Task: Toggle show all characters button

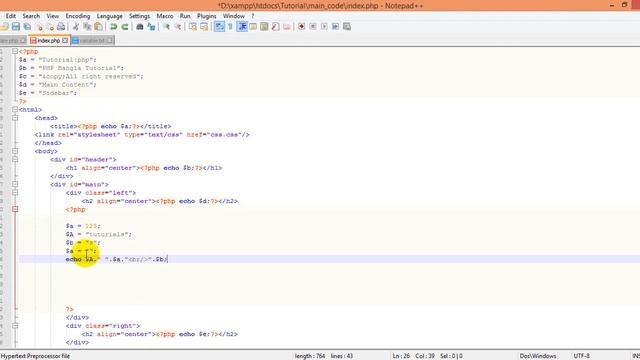Action: (x=230, y=27)
